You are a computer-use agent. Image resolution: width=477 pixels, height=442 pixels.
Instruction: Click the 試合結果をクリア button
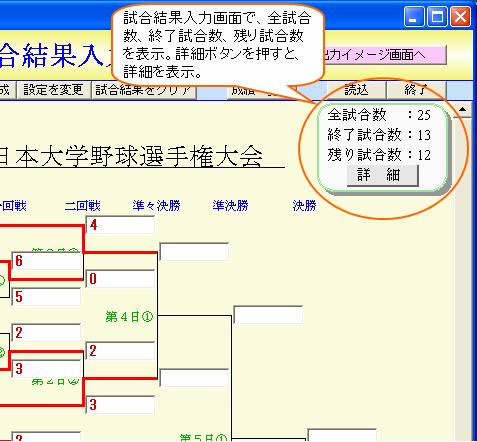(x=143, y=90)
